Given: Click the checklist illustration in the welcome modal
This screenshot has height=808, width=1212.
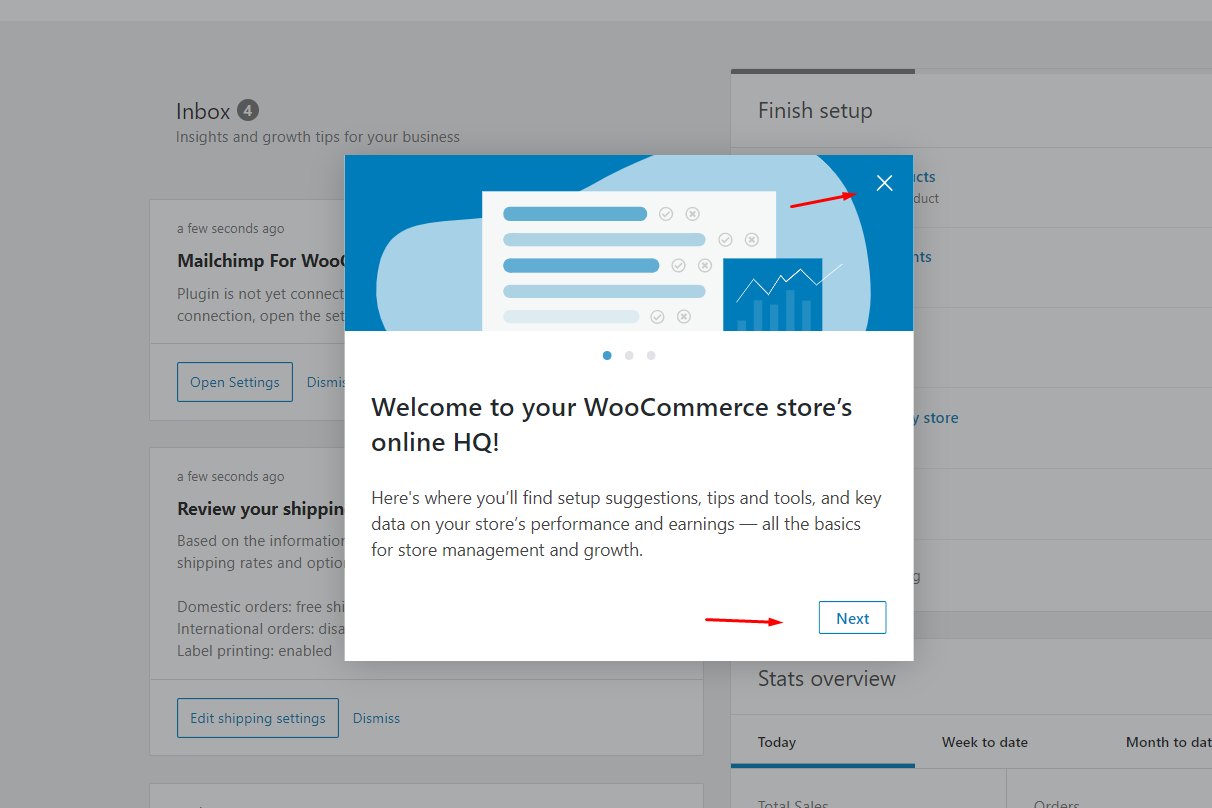Looking at the screenshot, I should pos(629,260).
